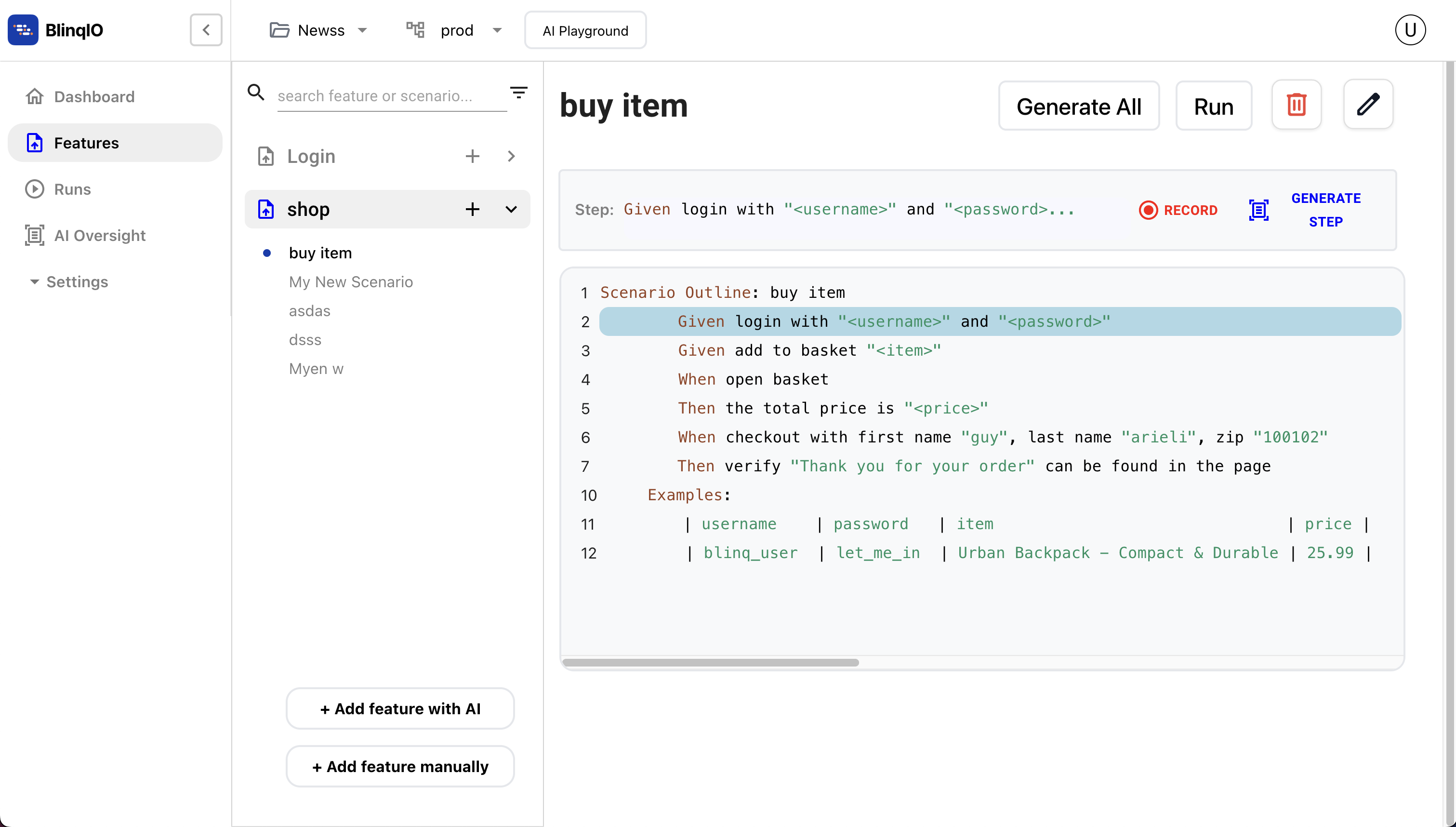Select the When open basket step

click(x=753, y=379)
